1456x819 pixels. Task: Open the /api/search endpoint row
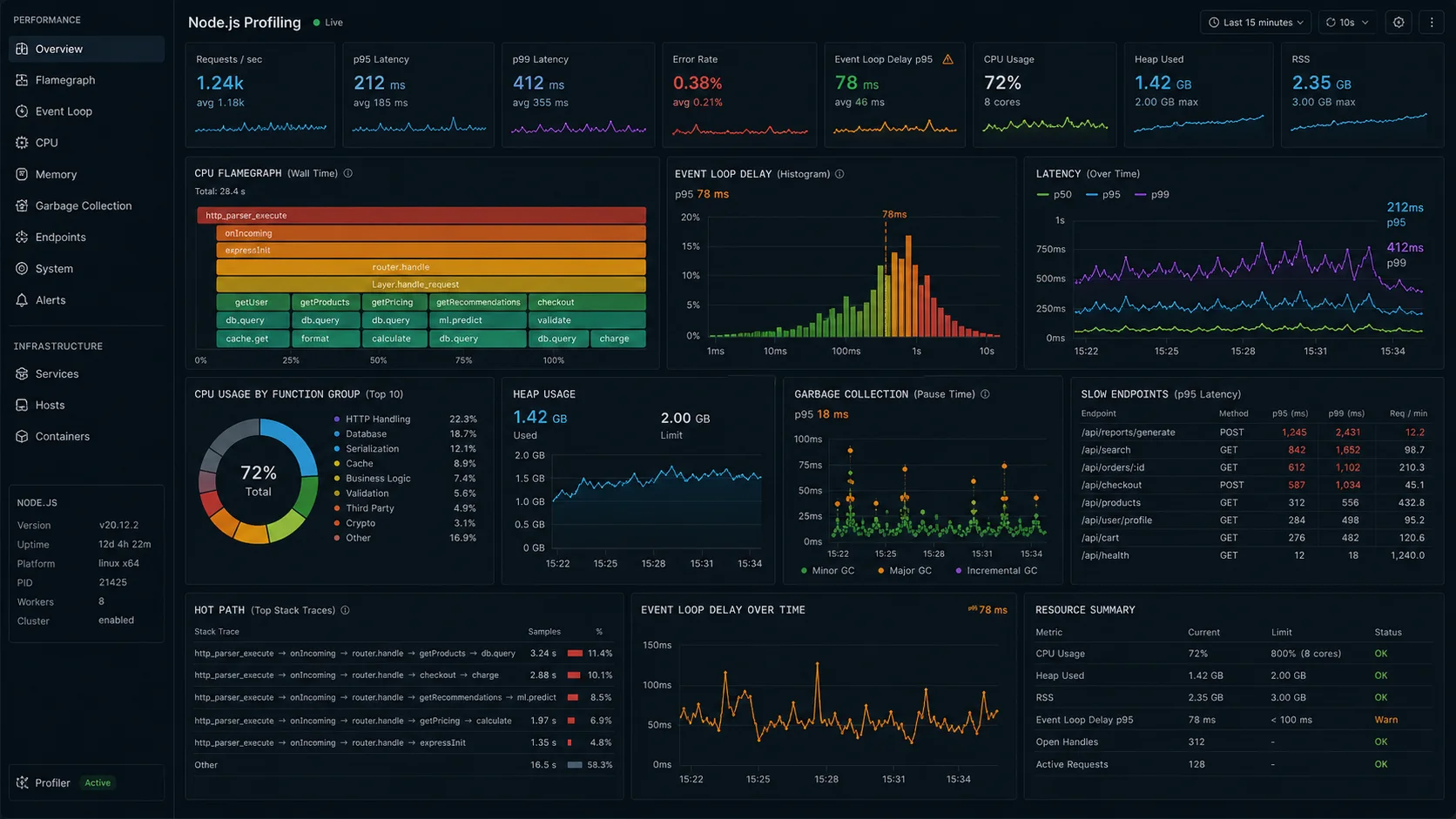click(1253, 450)
